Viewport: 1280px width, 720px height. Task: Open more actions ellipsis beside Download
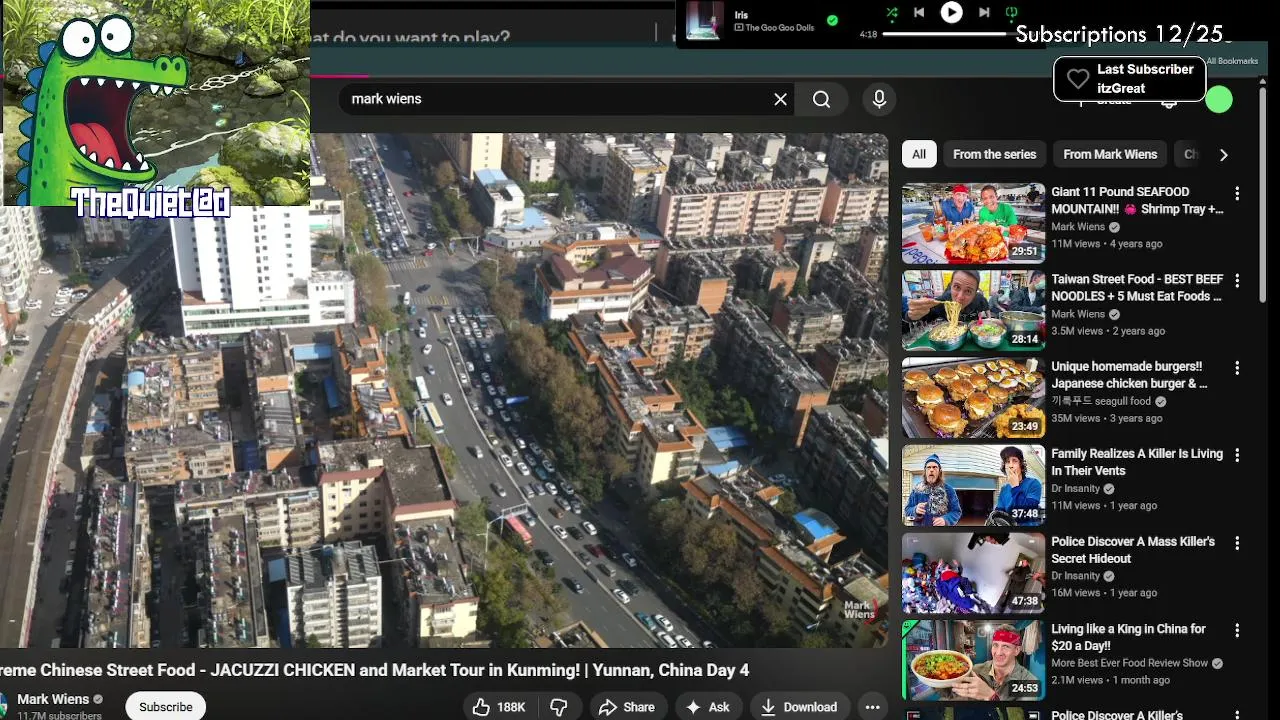point(872,707)
